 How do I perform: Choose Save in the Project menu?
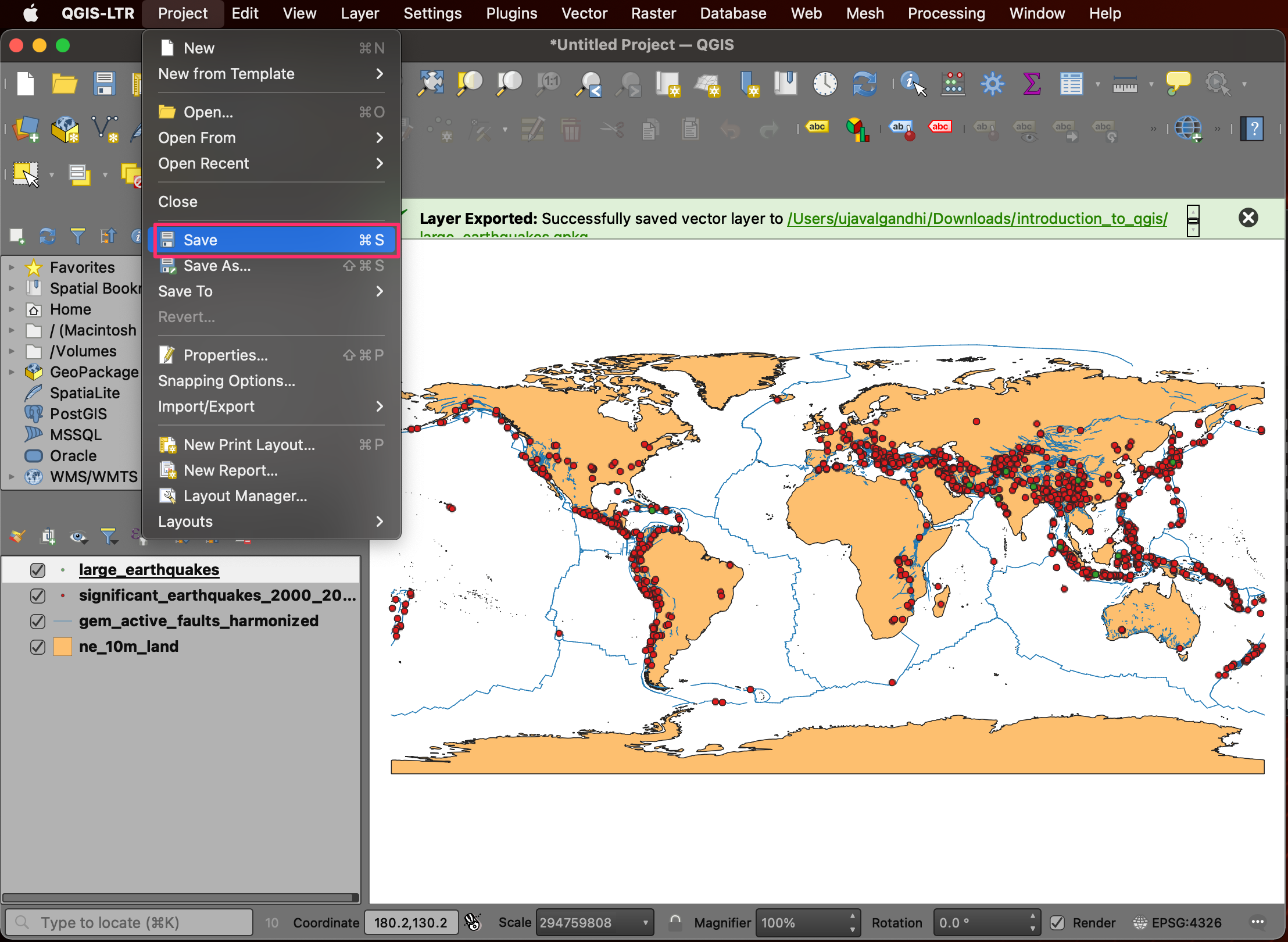271,240
